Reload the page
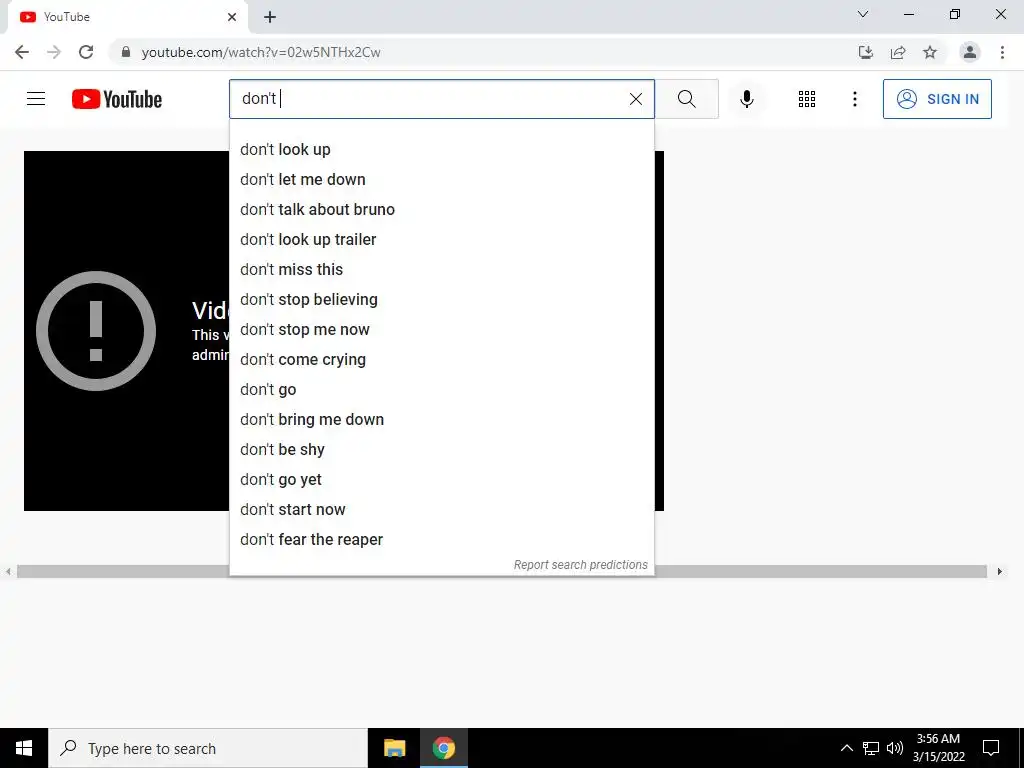The width and height of the screenshot is (1024, 768). (86, 52)
